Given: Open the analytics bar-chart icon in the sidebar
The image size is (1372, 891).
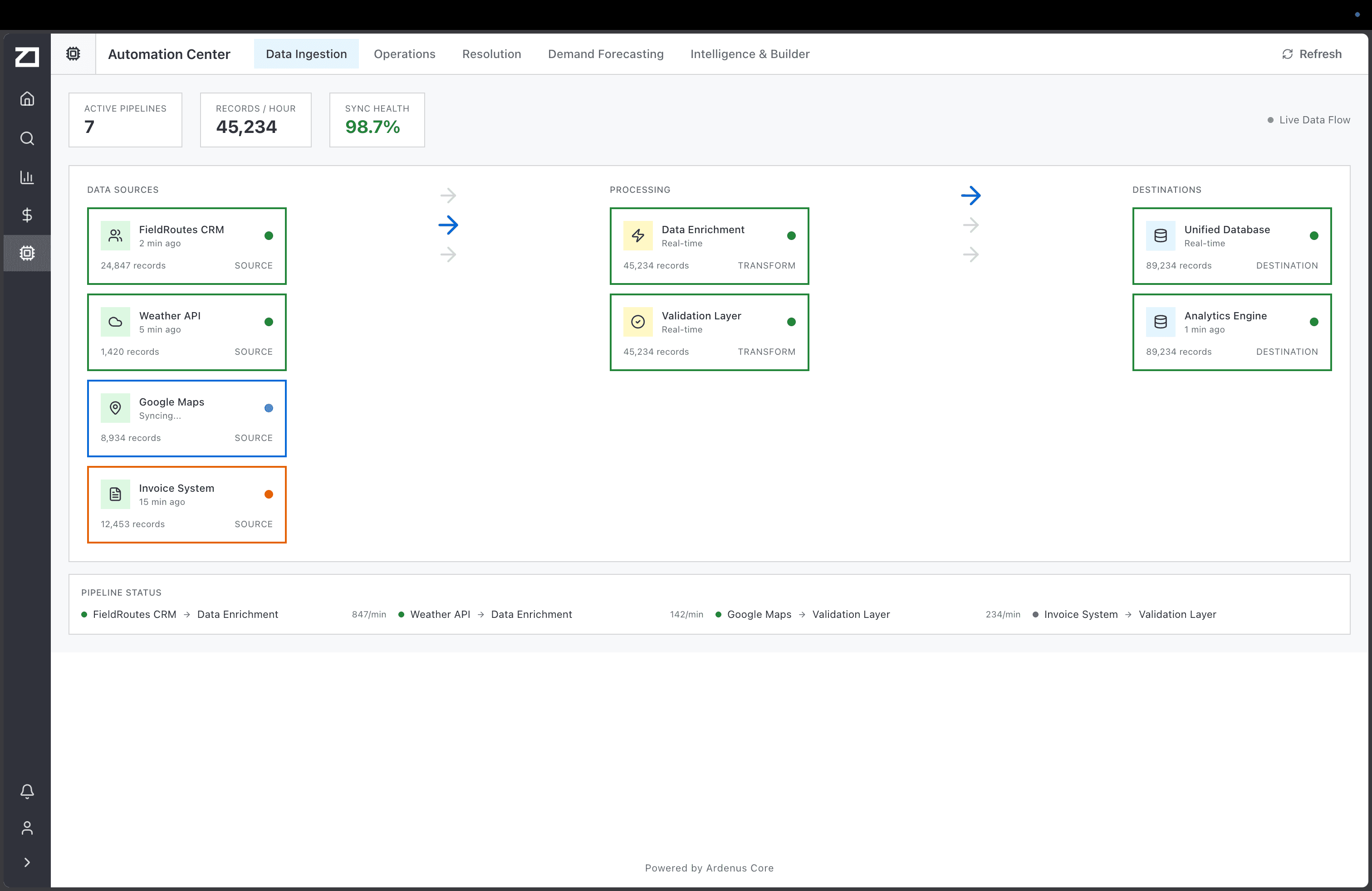Looking at the screenshot, I should click(x=27, y=177).
